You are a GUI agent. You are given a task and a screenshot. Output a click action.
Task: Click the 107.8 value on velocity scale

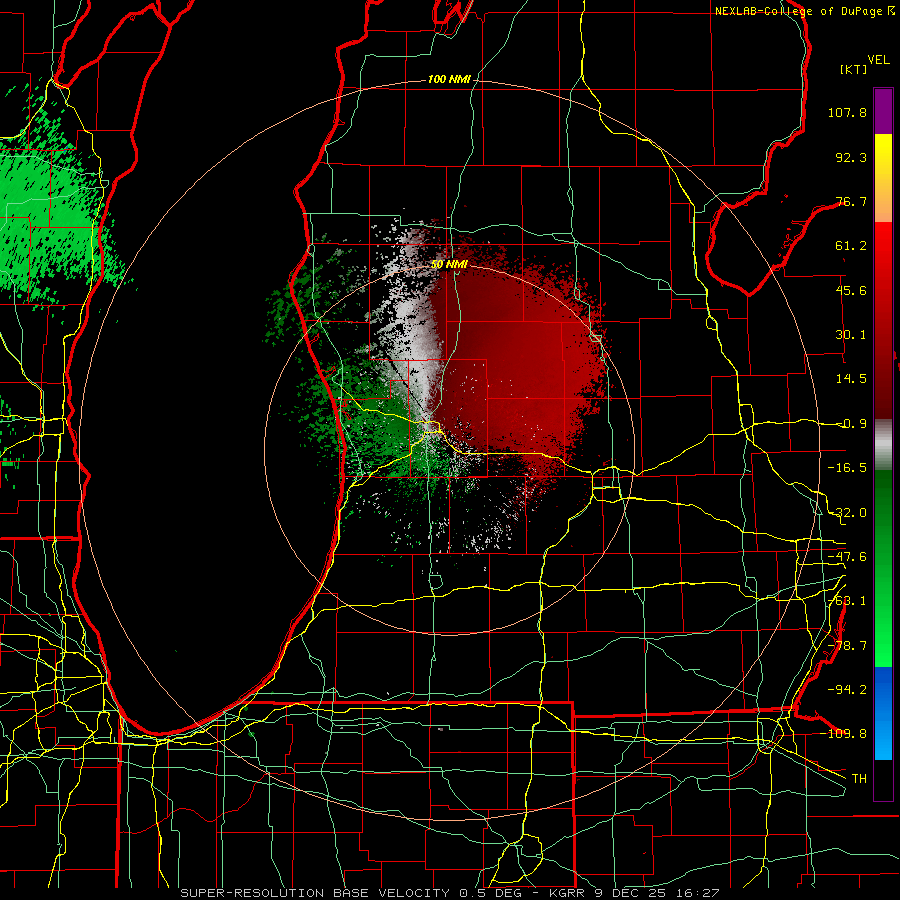pyautogui.click(x=847, y=112)
